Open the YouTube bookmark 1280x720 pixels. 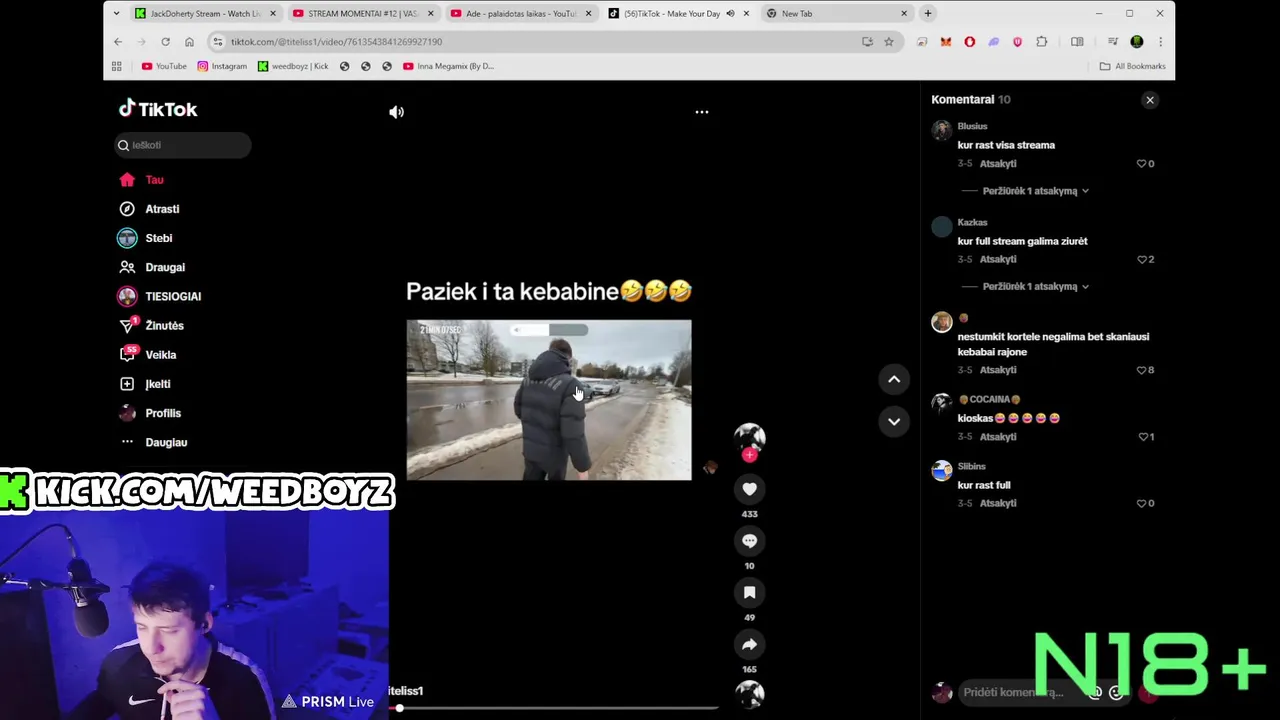pos(164,66)
